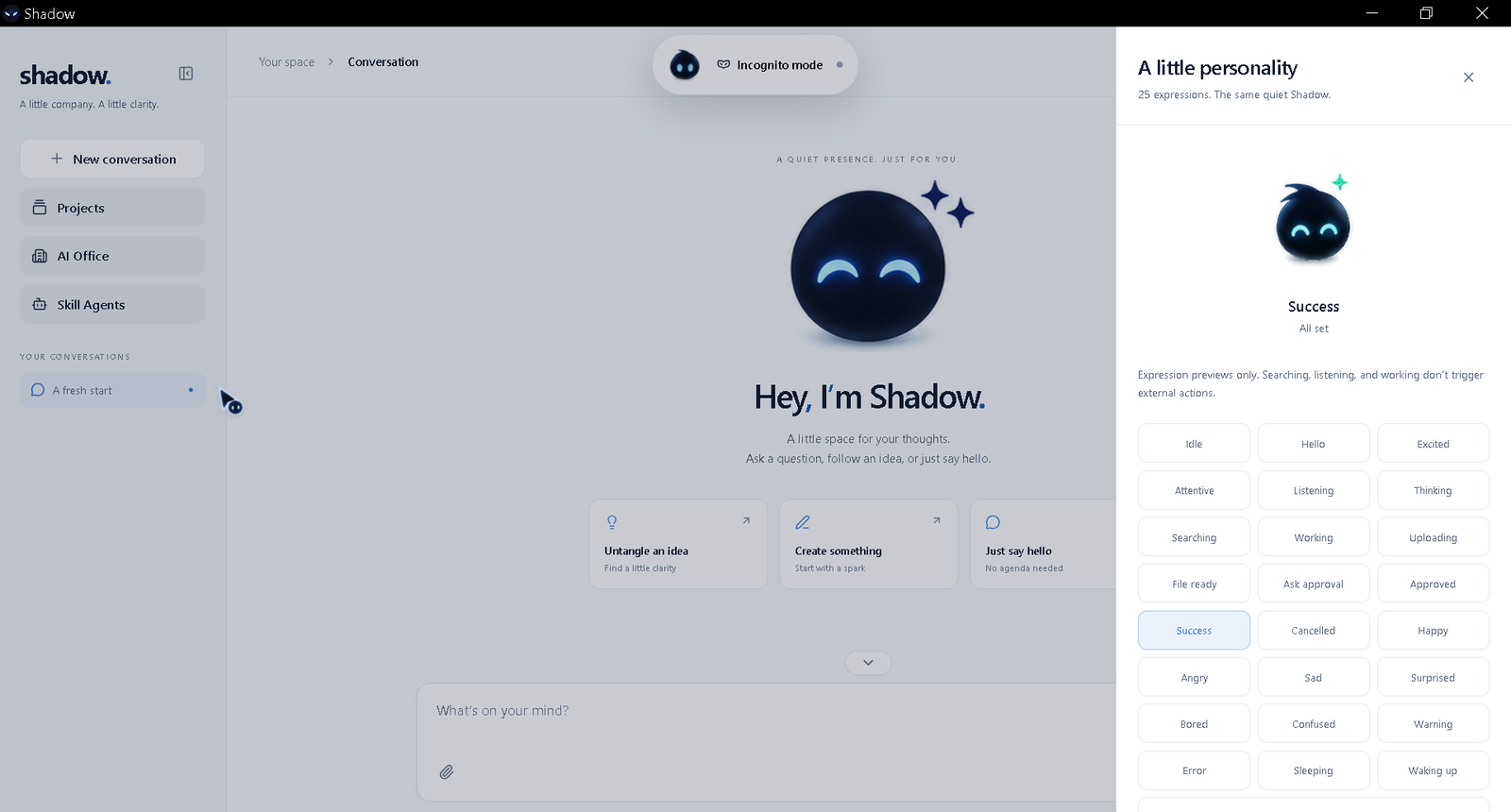The height and width of the screenshot is (812, 1511).
Task: Open the Projects section
Action: [x=112, y=208]
